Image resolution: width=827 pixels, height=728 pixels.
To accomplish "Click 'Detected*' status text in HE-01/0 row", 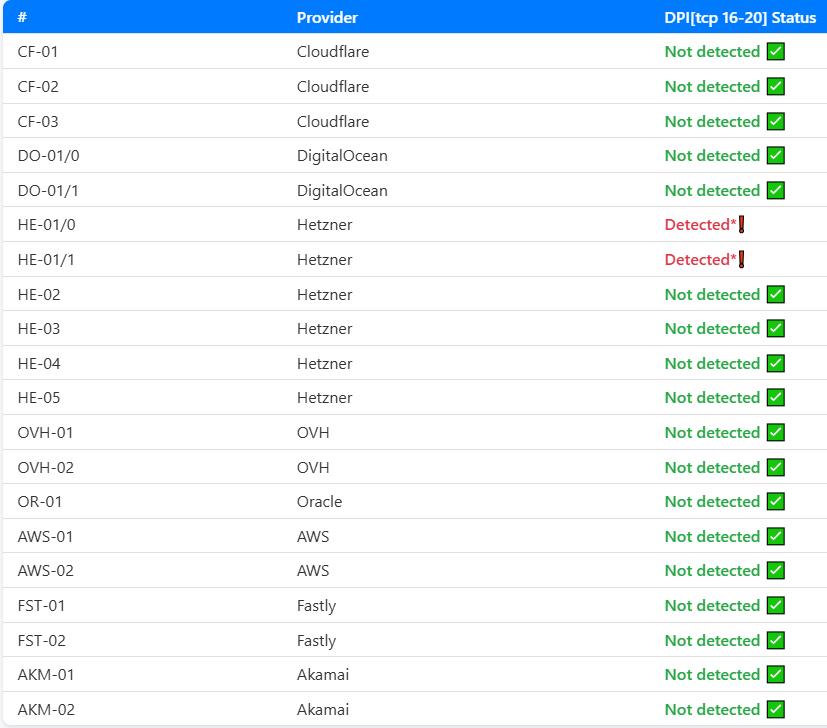I will (x=700, y=225).
